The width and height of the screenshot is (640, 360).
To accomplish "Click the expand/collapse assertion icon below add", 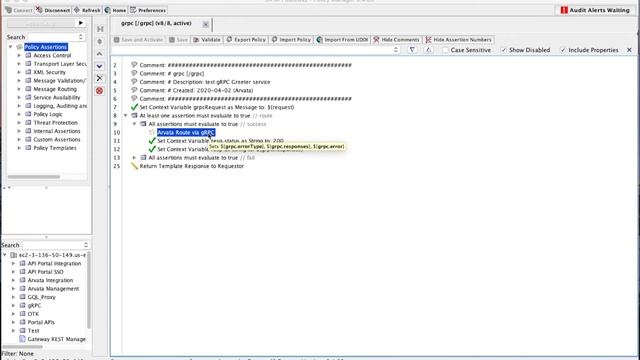I will tap(100, 41).
